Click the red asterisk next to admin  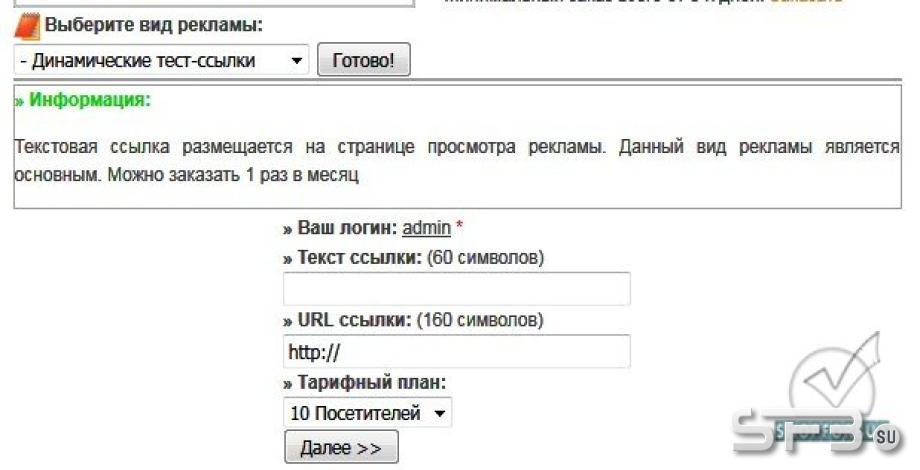(459, 226)
